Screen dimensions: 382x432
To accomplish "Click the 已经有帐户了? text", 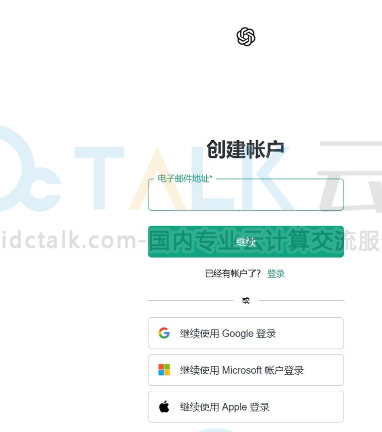I will [x=233, y=274].
